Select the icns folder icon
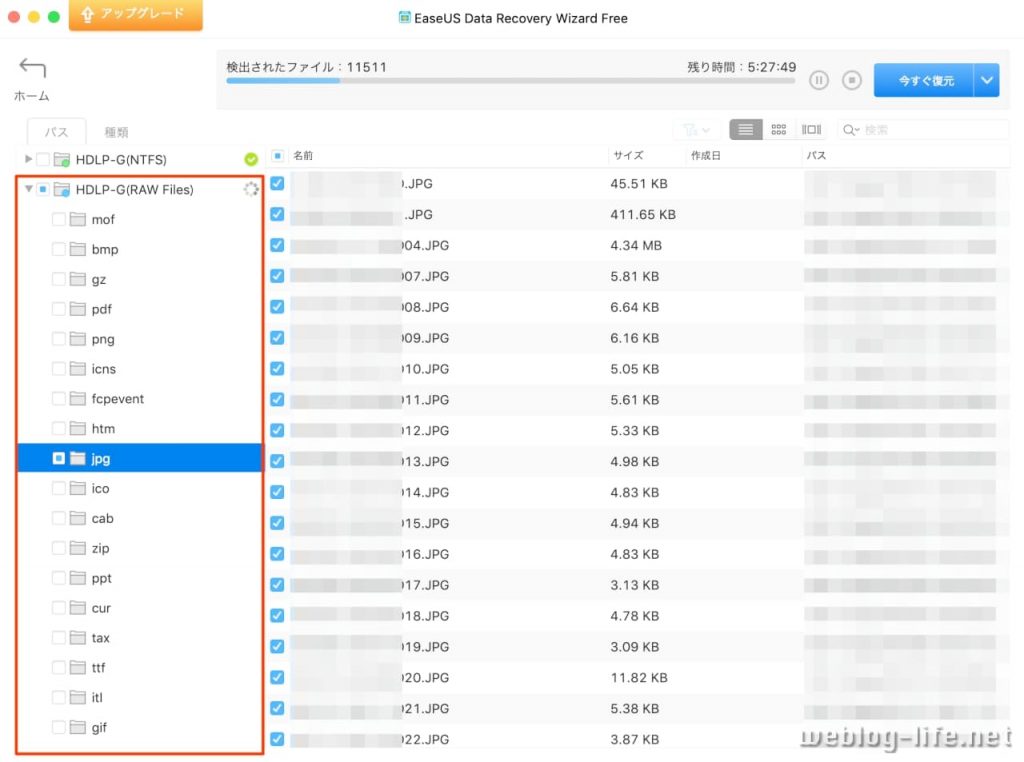The image size is (1024, 762). [78, 368]
